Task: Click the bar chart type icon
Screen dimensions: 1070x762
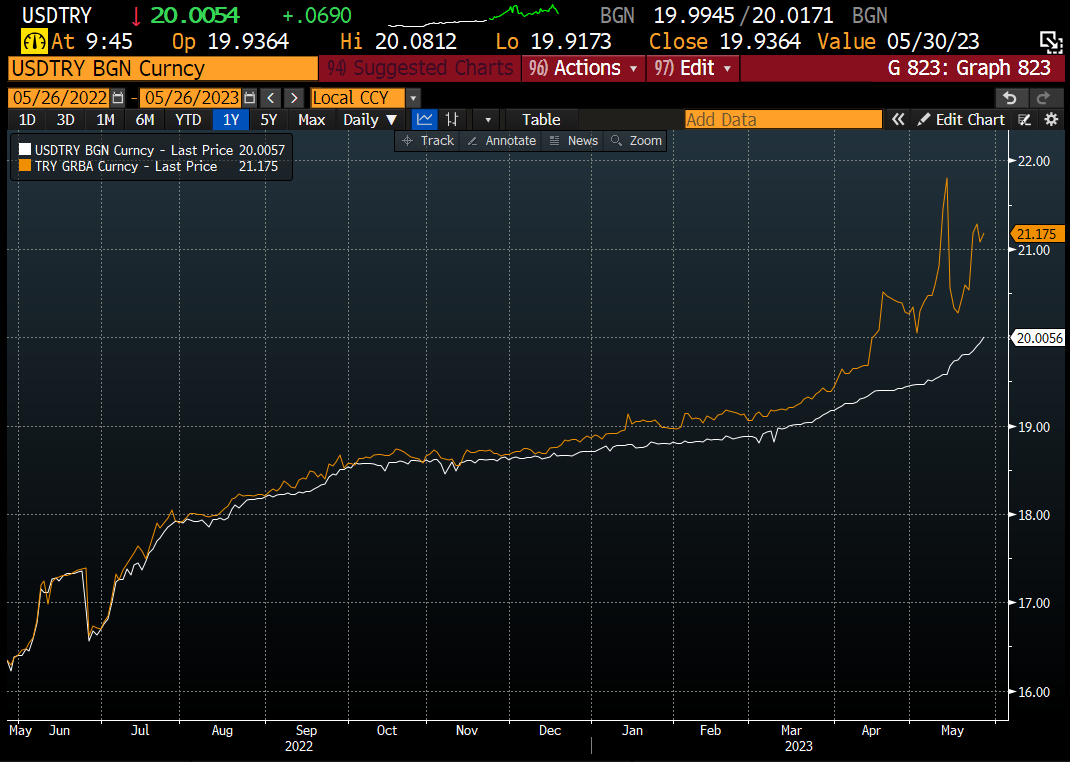Action: [x=453, y=119]
